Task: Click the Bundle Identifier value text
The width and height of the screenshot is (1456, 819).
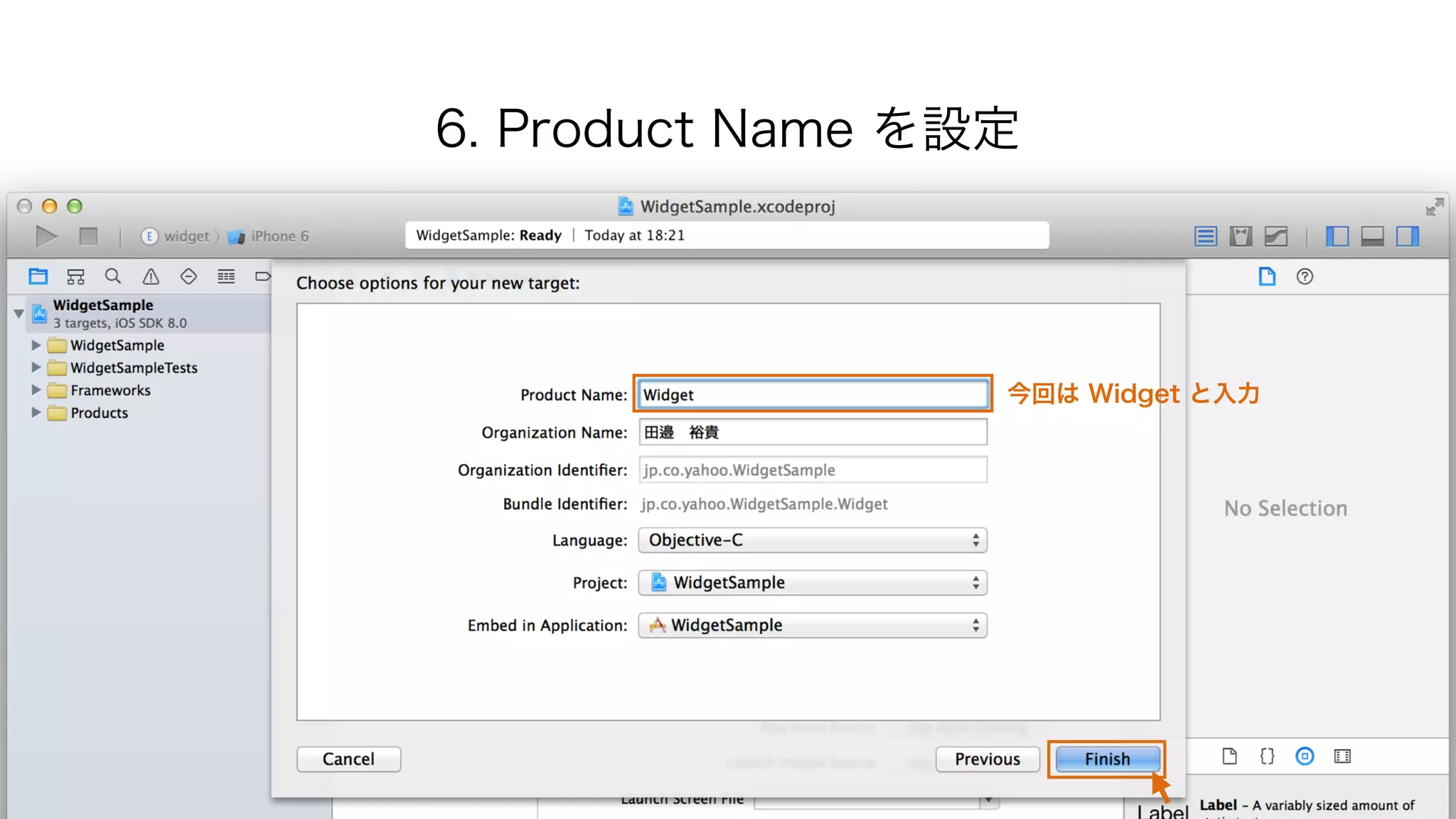Action: point(764,504)
